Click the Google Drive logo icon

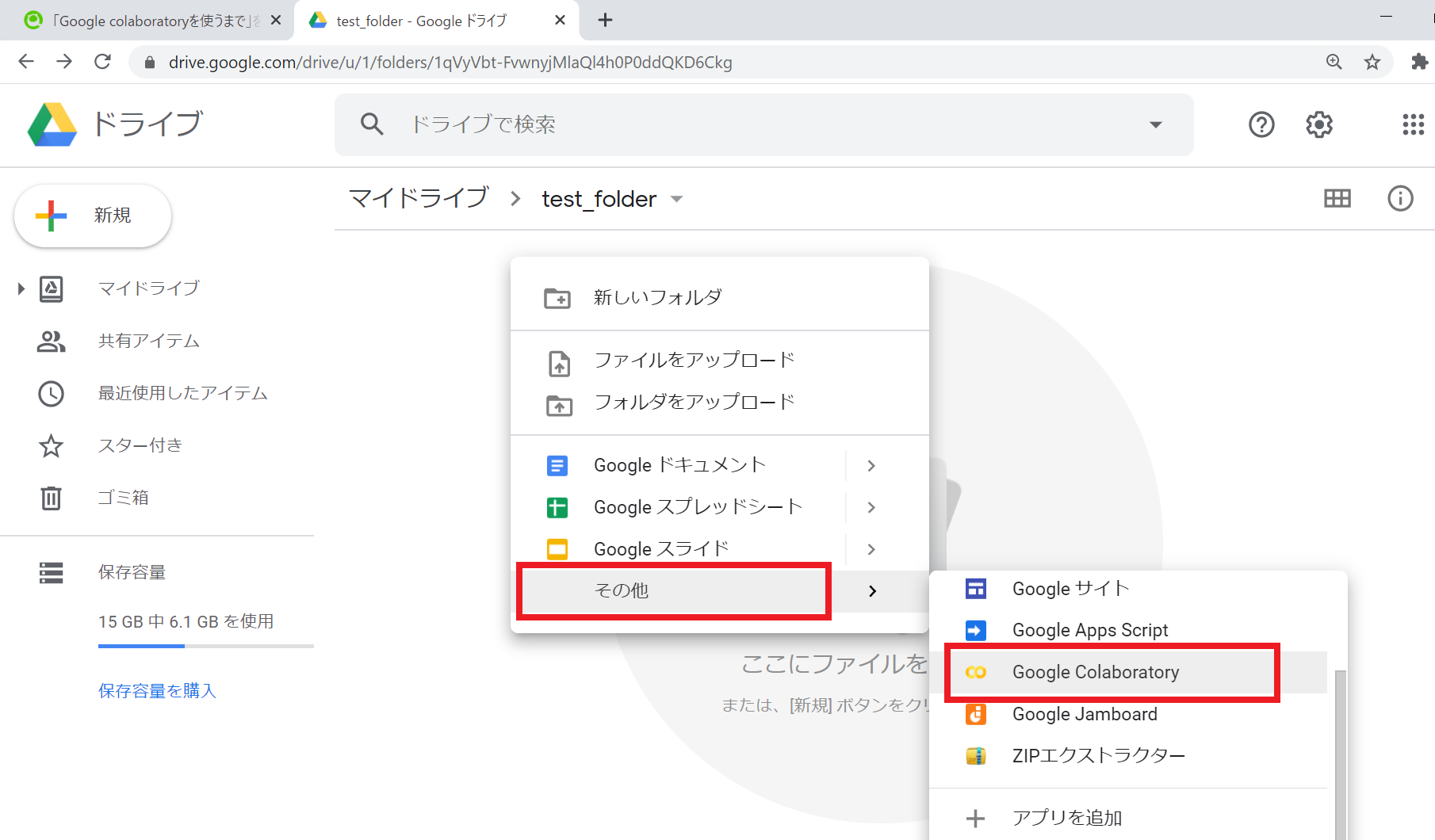52,124
